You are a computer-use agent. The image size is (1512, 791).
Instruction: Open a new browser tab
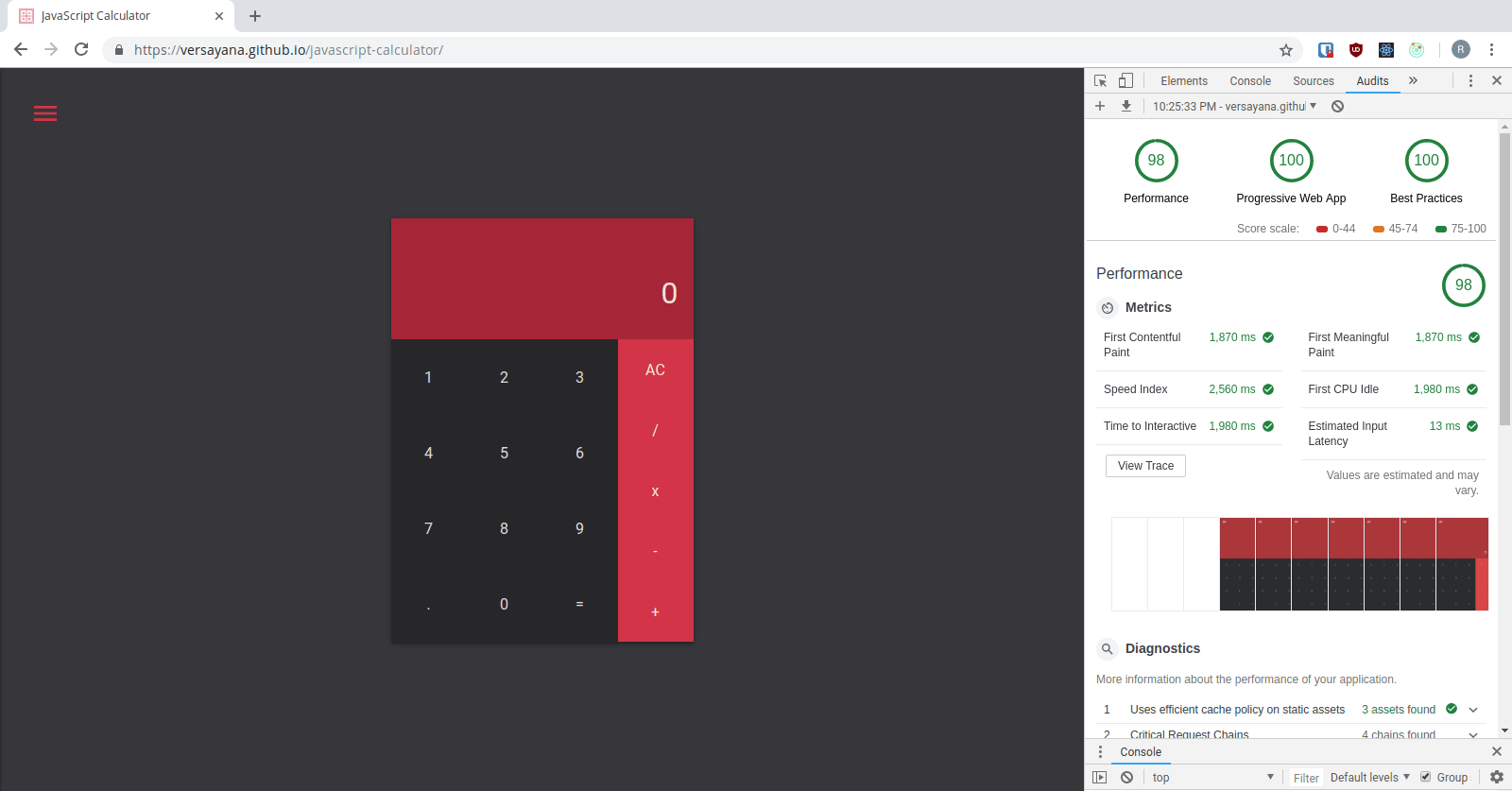pos(255,16)
